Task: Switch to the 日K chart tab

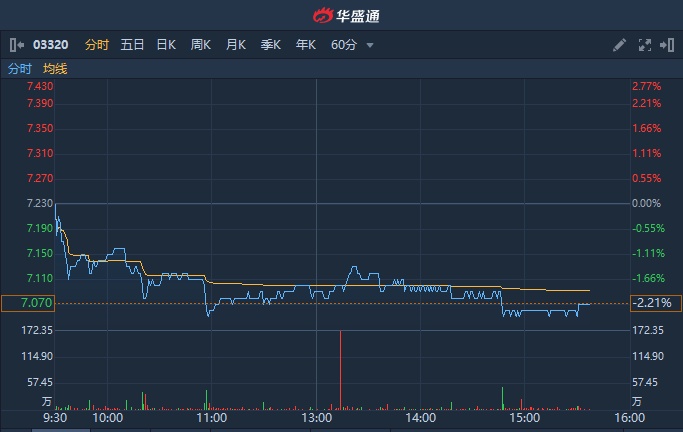Action: 166,45
